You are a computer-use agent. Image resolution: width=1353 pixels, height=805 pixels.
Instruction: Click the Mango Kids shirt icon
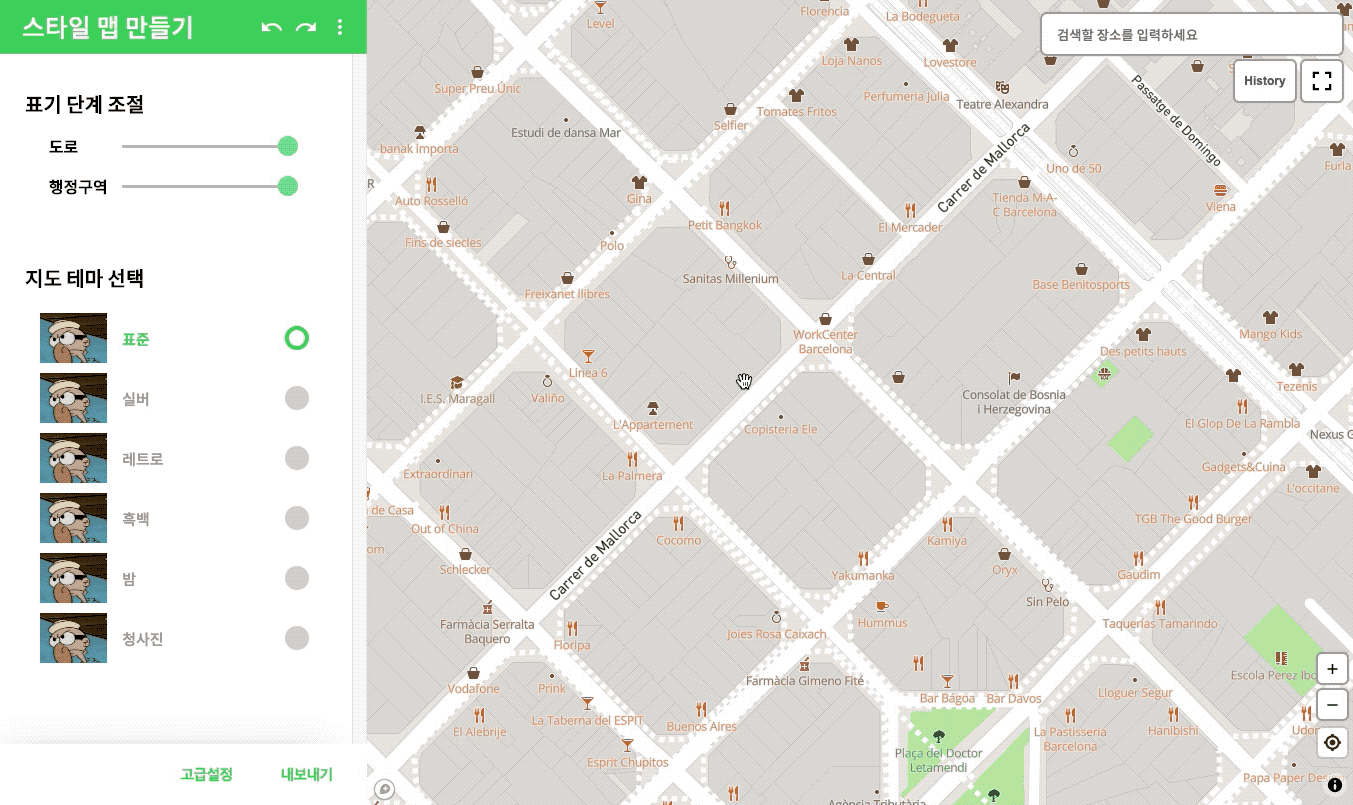point(1270,318)
